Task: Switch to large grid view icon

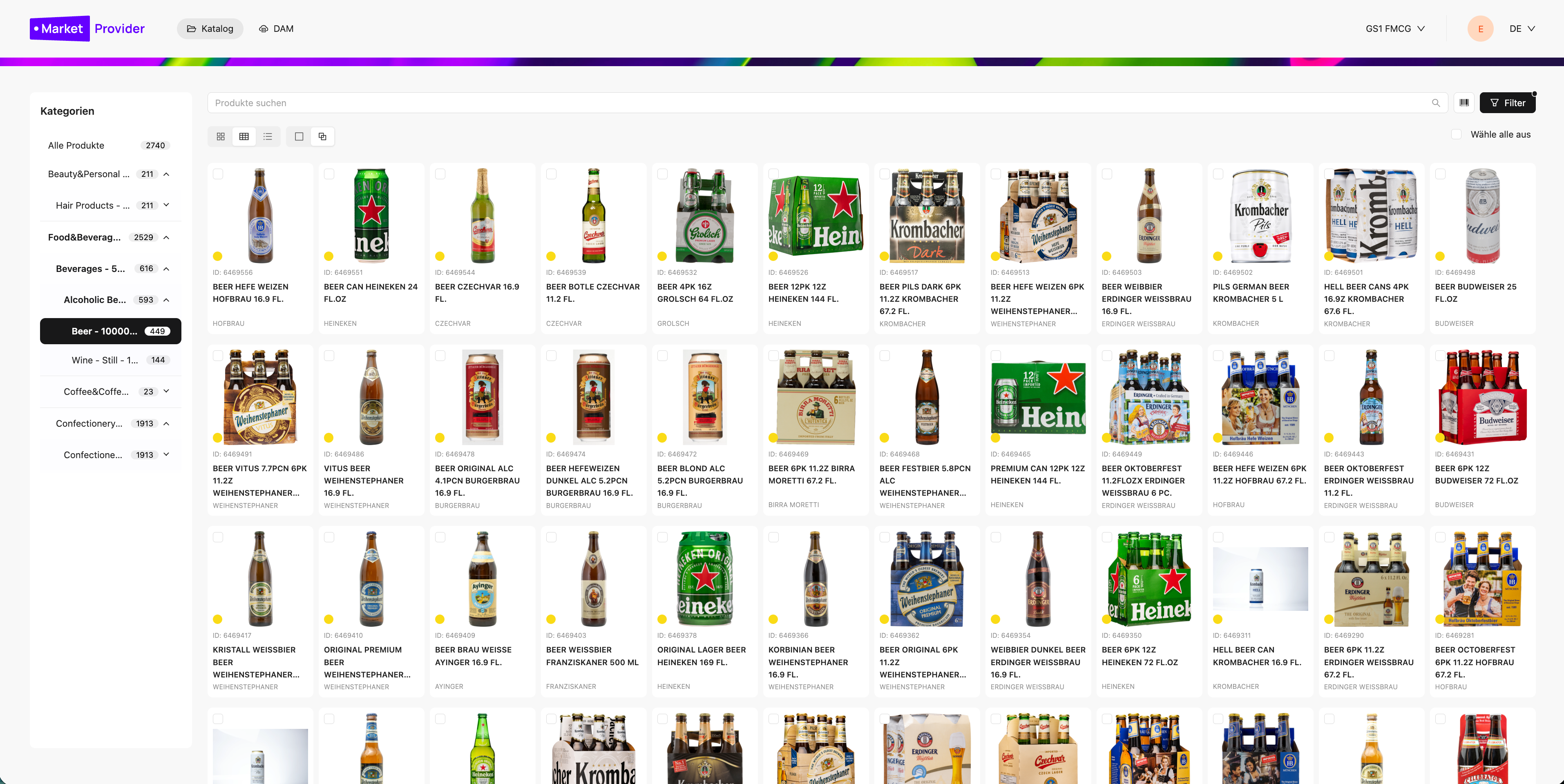Action: click(220, 136)
